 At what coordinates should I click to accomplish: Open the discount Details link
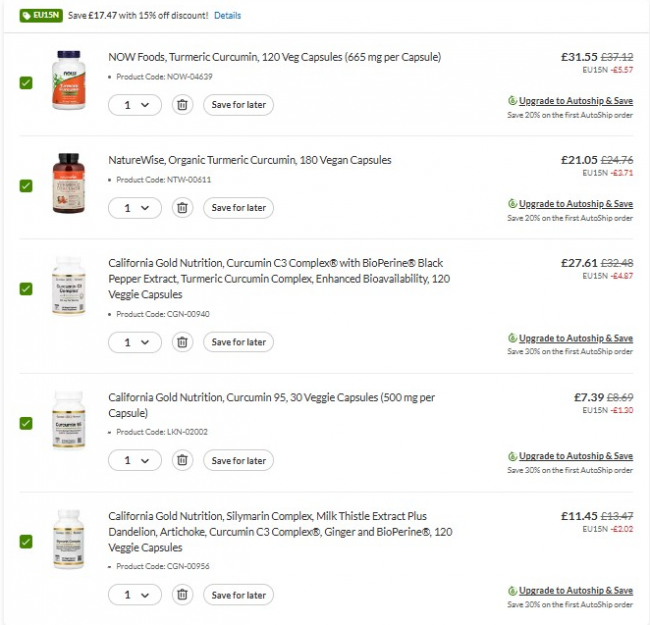tap(227, 16)
